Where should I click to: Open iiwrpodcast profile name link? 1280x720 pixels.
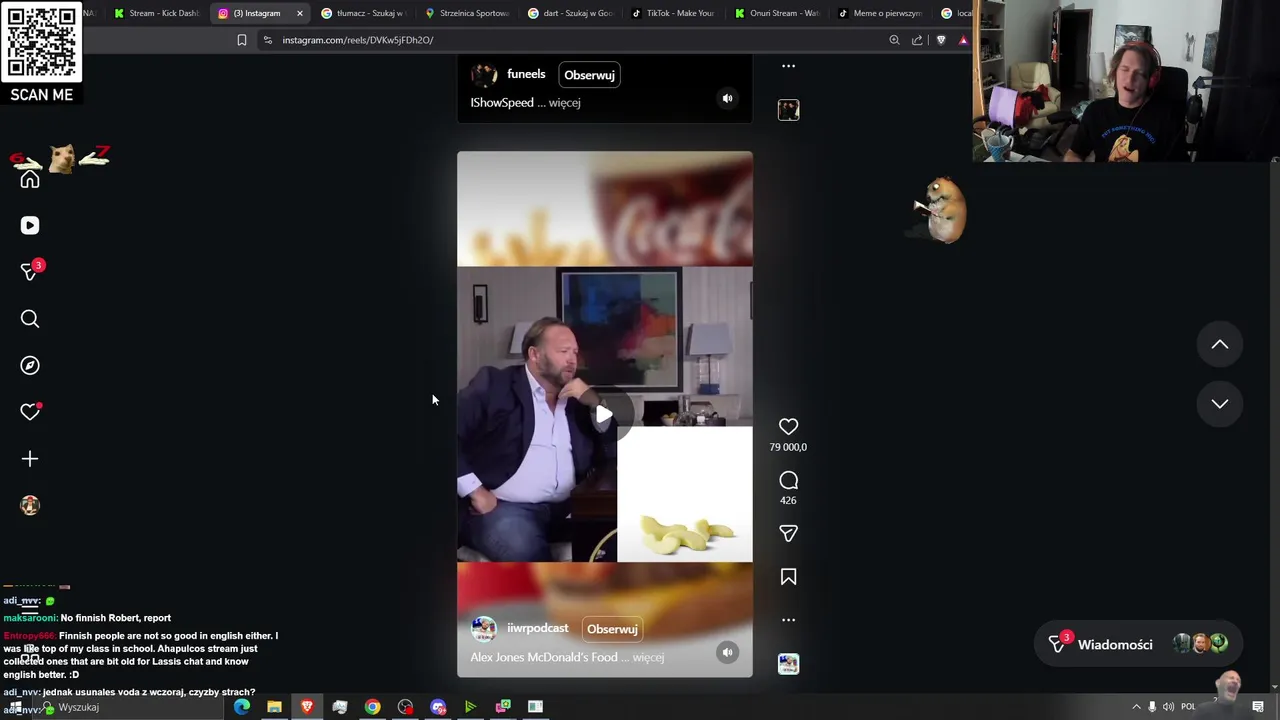point(537,628)
